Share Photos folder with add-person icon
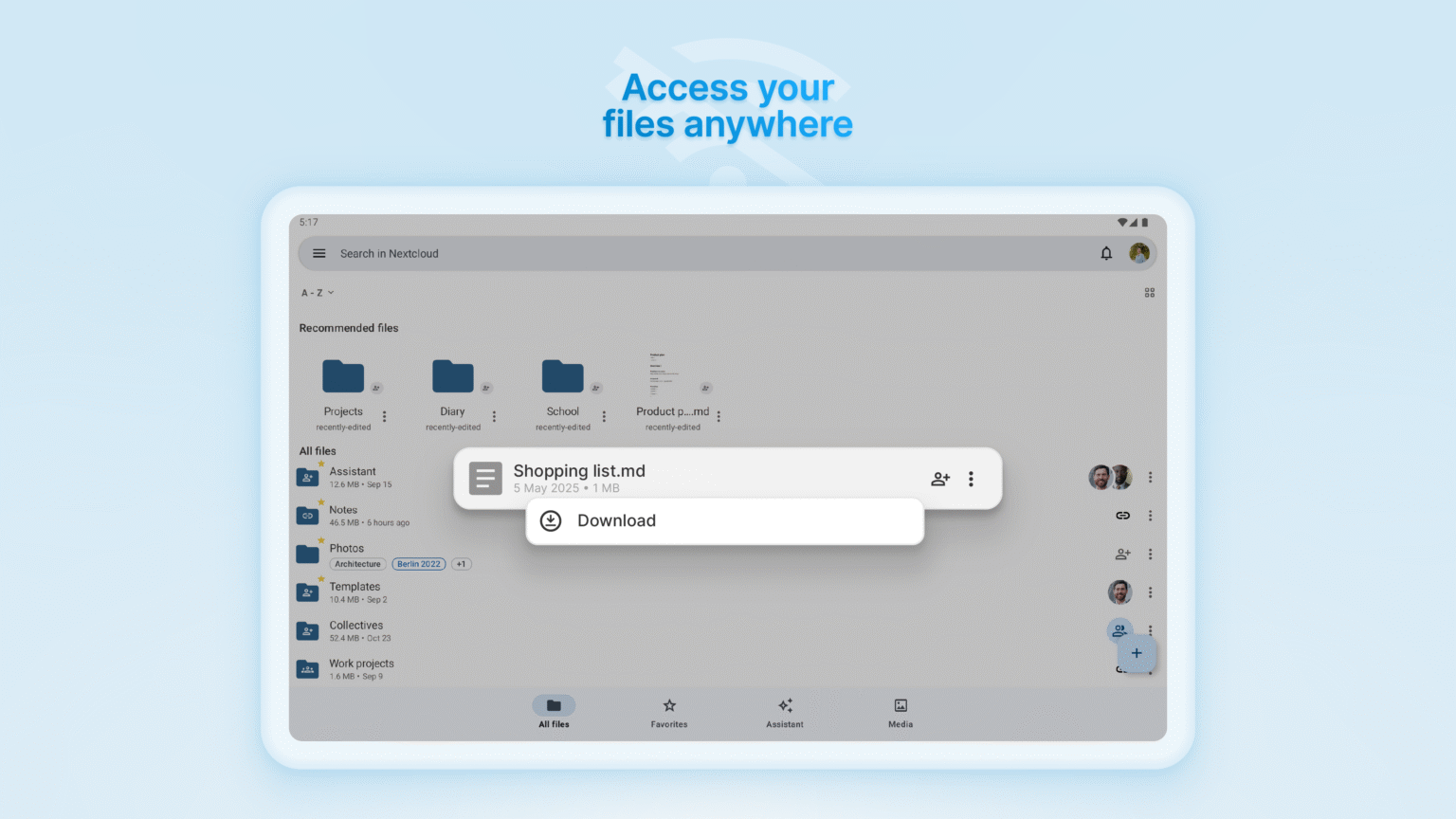The width and height of the screenshot is (1456, 819). point(1122,554)
